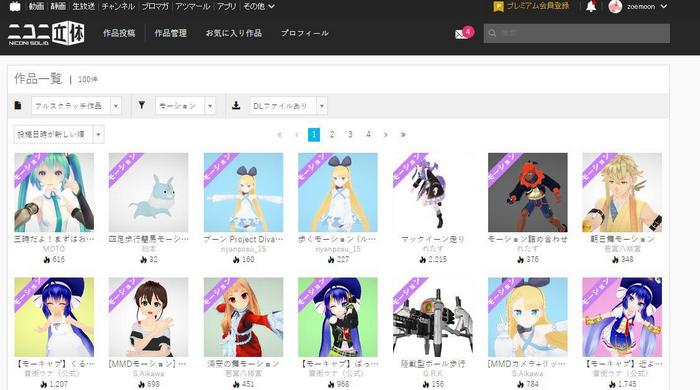Go to next page with single arrow
This screenshot has width=700, height=390.
(386, 134)
